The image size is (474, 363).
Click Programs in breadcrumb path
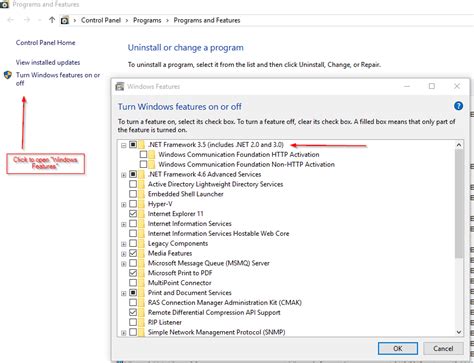[x=147, y=20]
